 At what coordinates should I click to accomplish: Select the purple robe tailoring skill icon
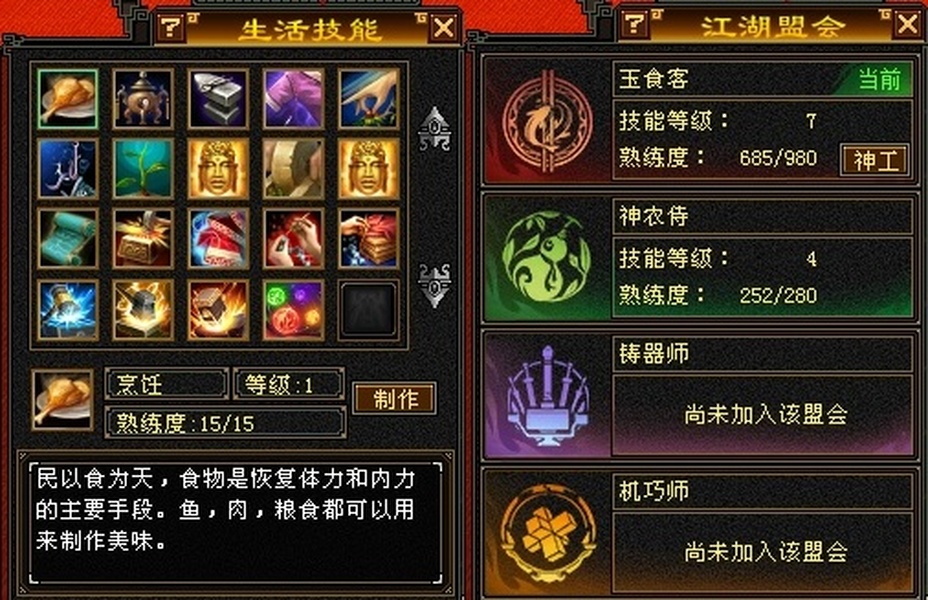(293, 99)
